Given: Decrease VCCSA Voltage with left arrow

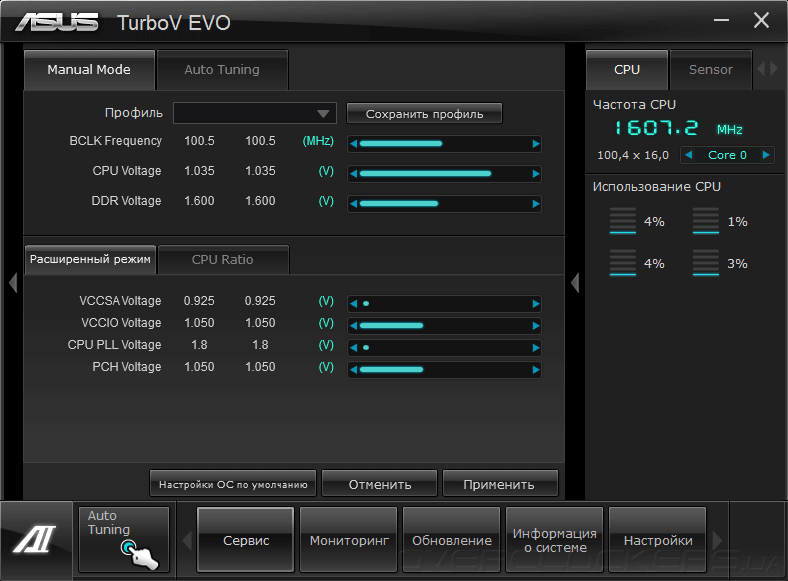Looking at the screenshot, I should (x=353, y=304).
